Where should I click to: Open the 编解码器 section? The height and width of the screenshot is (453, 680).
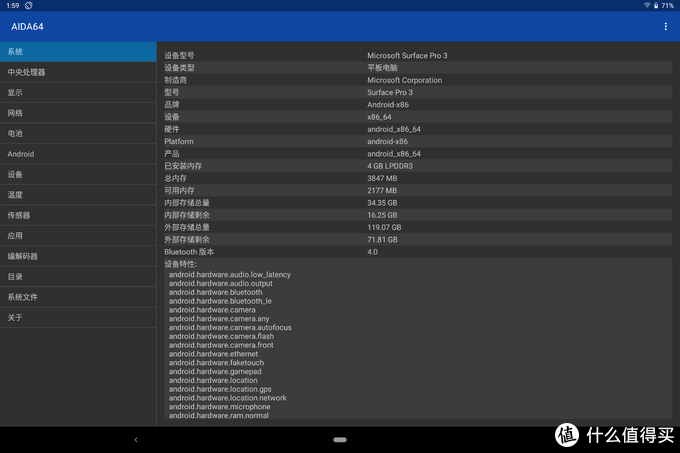point(78,256)
